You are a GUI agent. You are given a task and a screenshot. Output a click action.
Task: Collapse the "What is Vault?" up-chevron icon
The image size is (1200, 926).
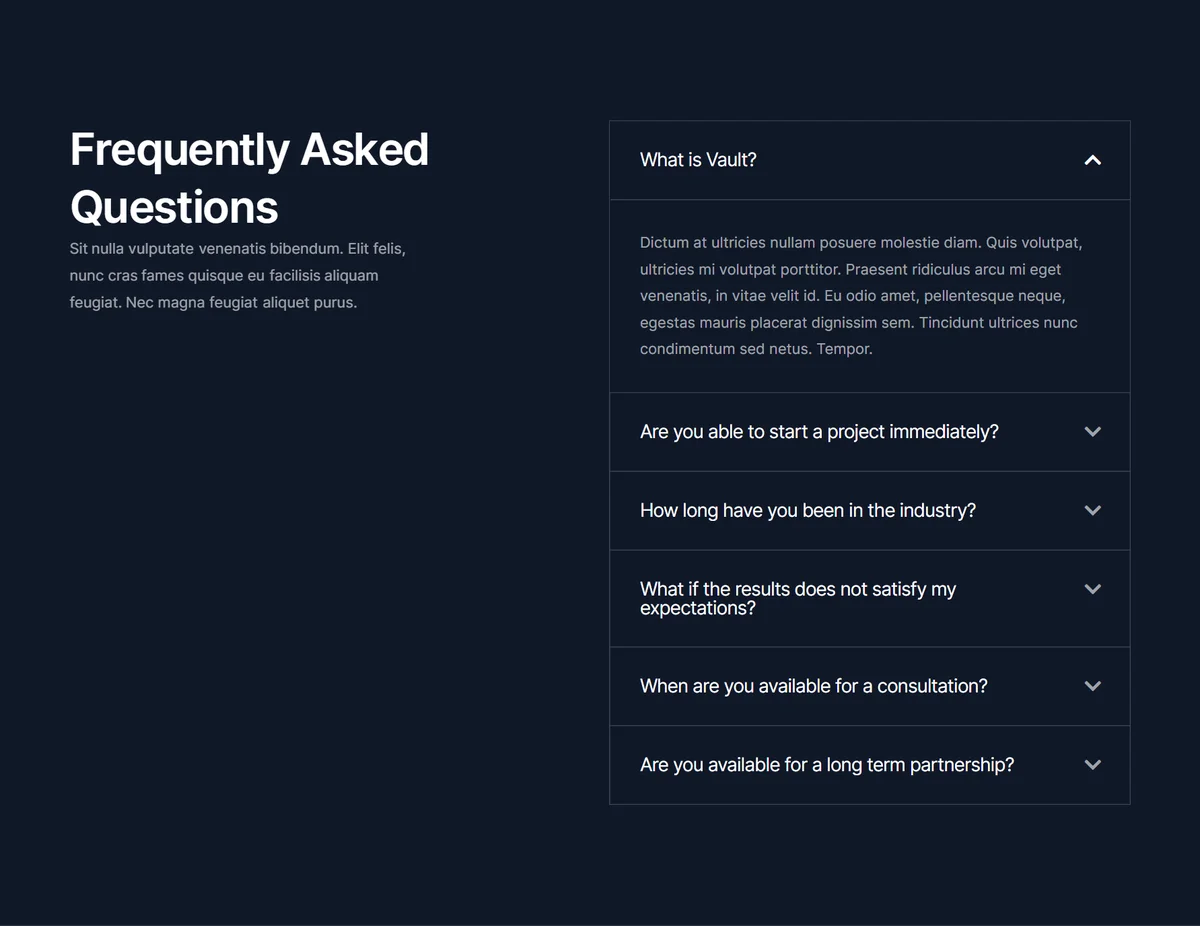(1092, 160)
